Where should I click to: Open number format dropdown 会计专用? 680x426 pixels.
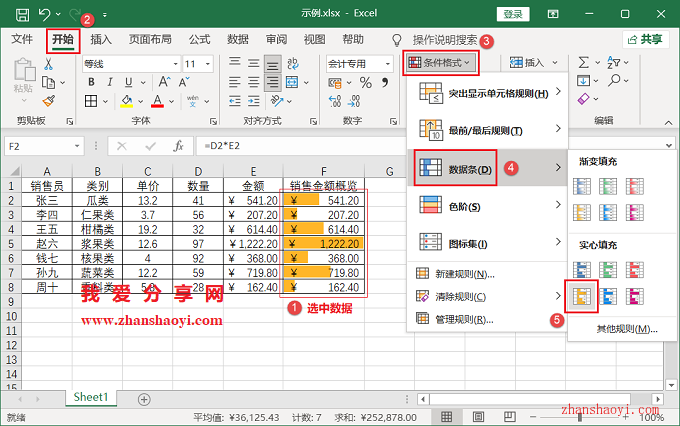point(388,64)
